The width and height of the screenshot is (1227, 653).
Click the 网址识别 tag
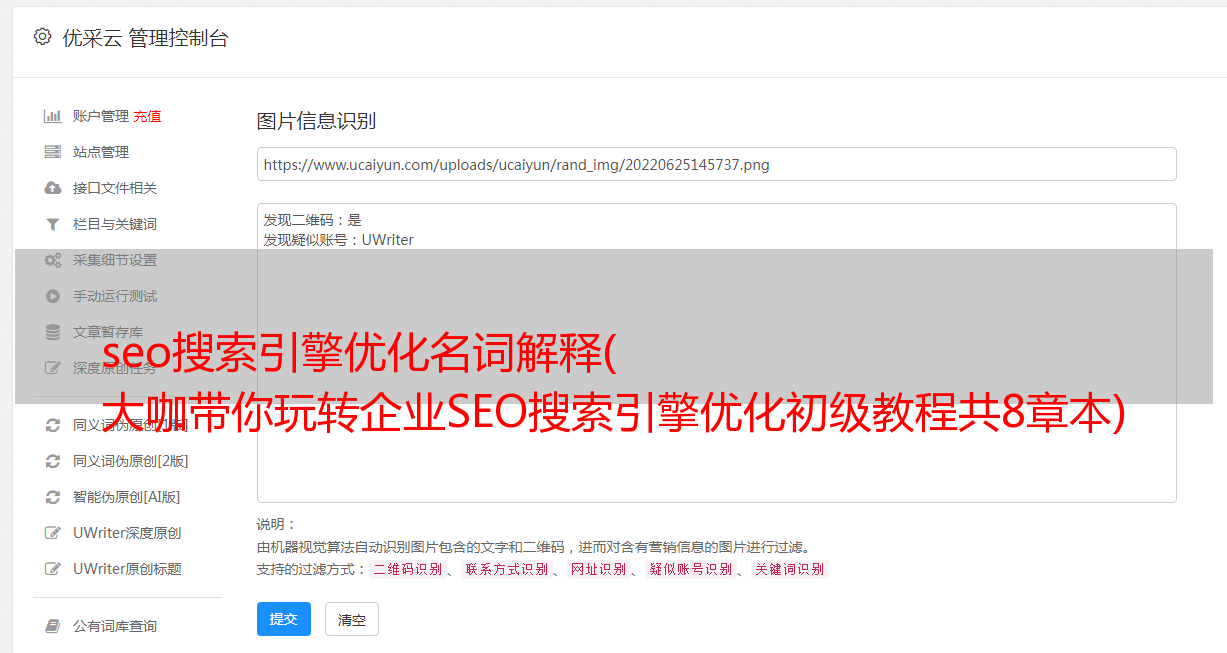[x=598, y=569]
